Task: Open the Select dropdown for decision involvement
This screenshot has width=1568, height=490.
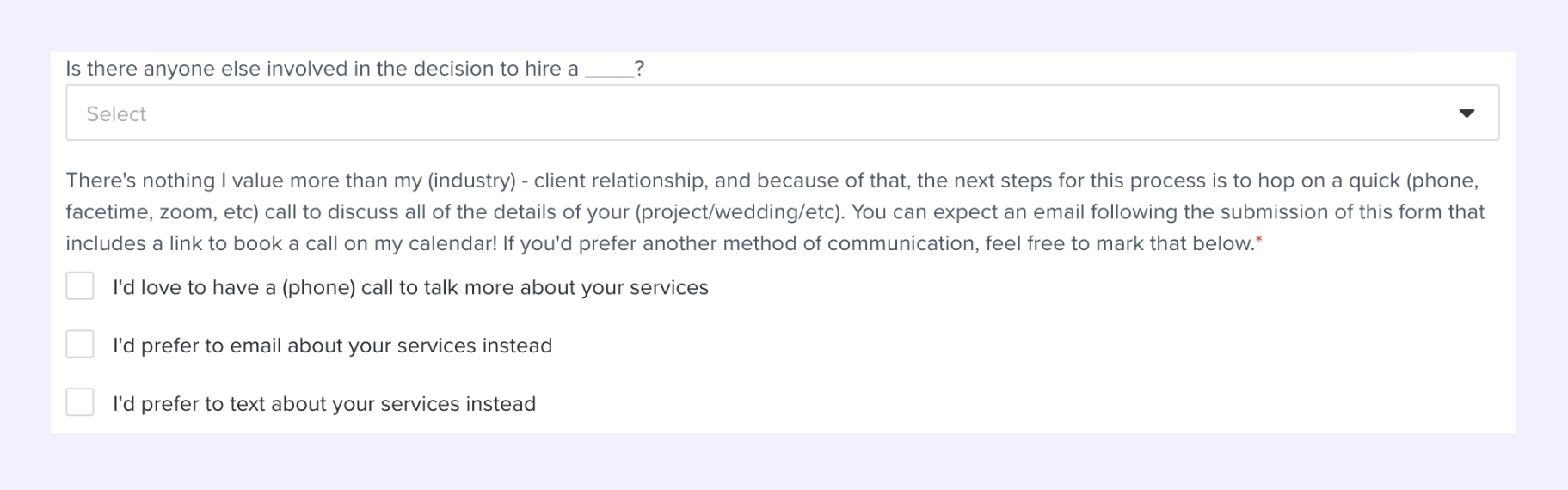Action: 782,113
